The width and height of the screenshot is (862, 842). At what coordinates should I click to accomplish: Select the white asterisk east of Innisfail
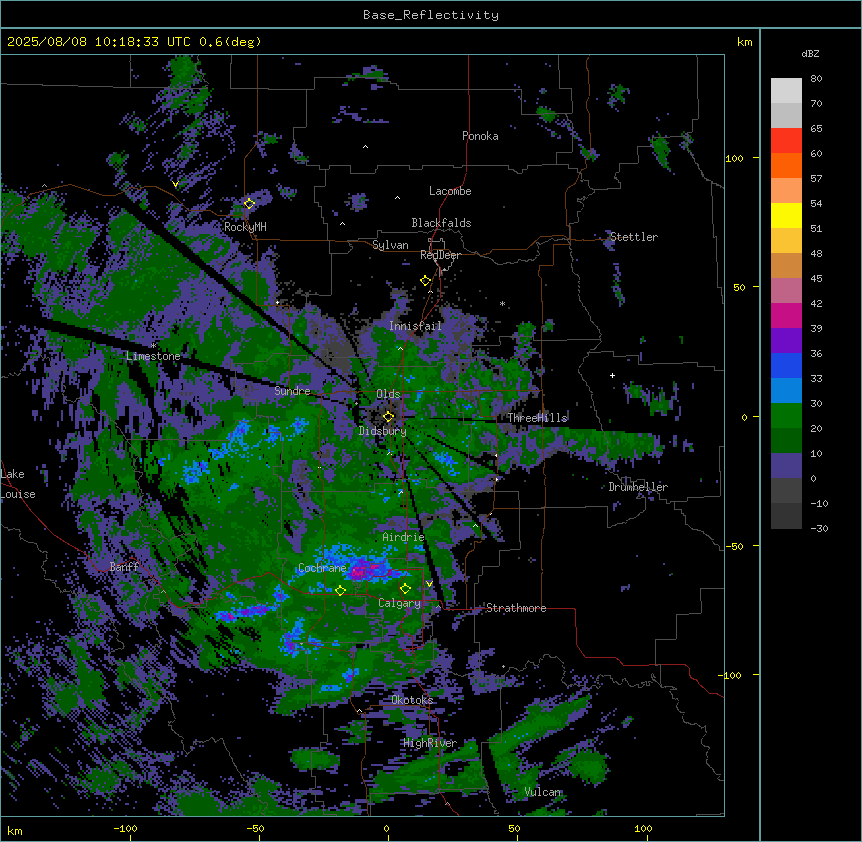click(502, 303)
